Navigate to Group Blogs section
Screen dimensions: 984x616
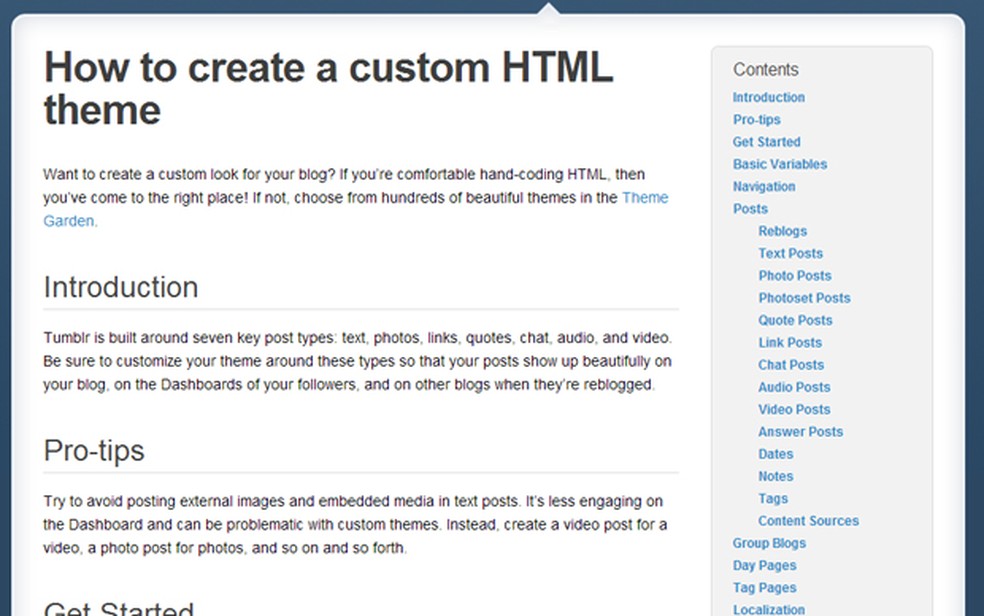769,543
